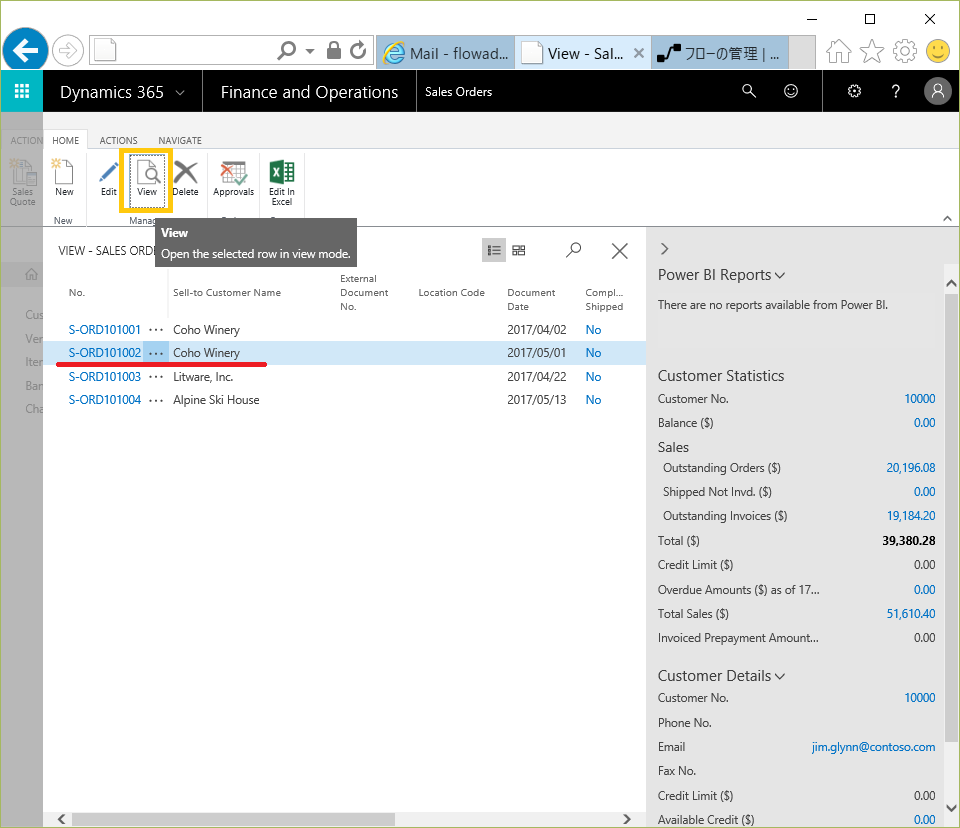Open order S-ORD101003 link

[x=105, y=377]
